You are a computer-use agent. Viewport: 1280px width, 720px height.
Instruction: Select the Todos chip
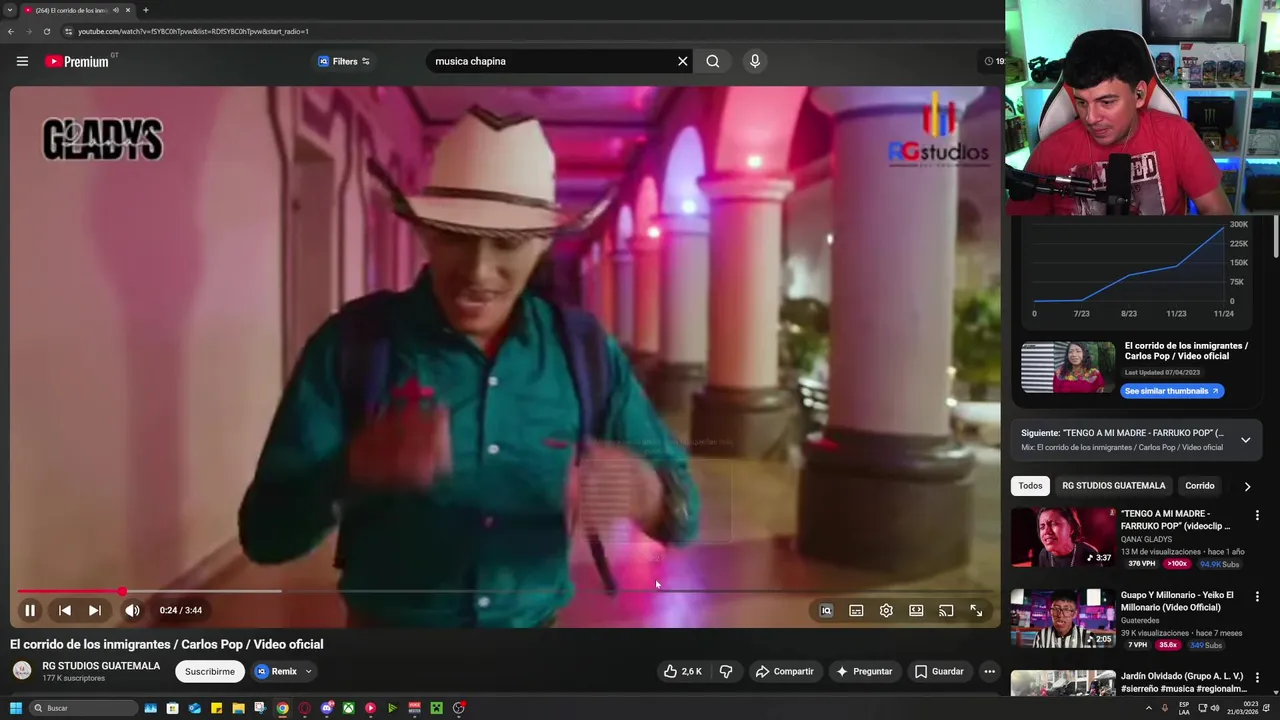coord(1030,486)
